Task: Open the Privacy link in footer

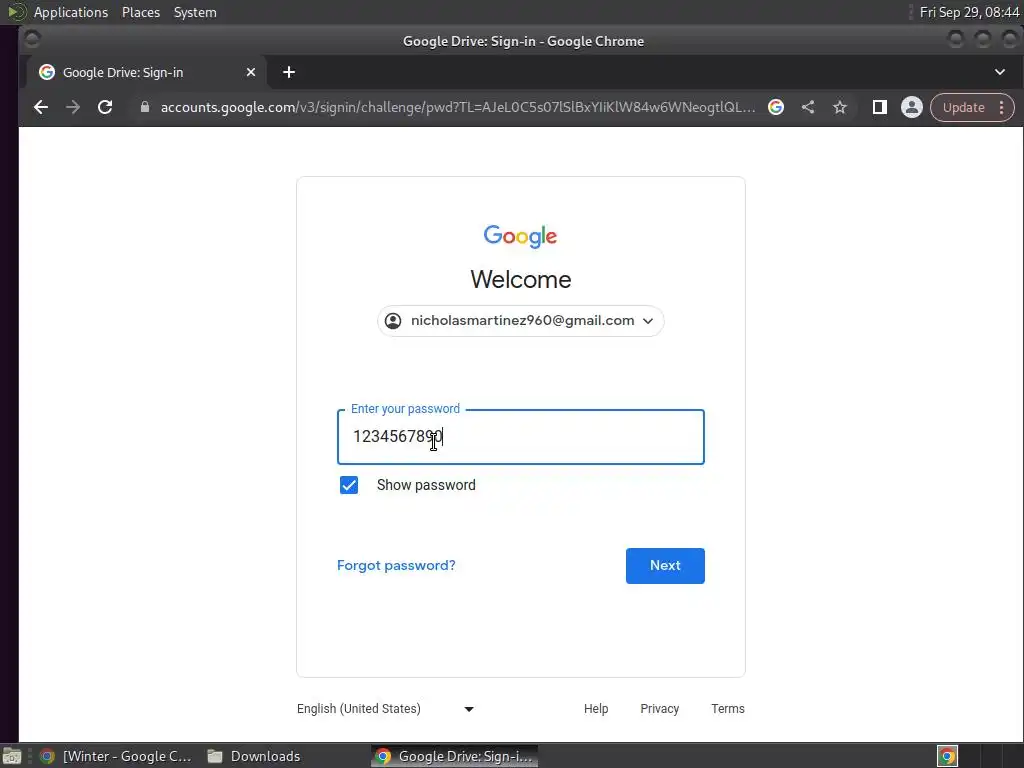Action: [660, 709]
